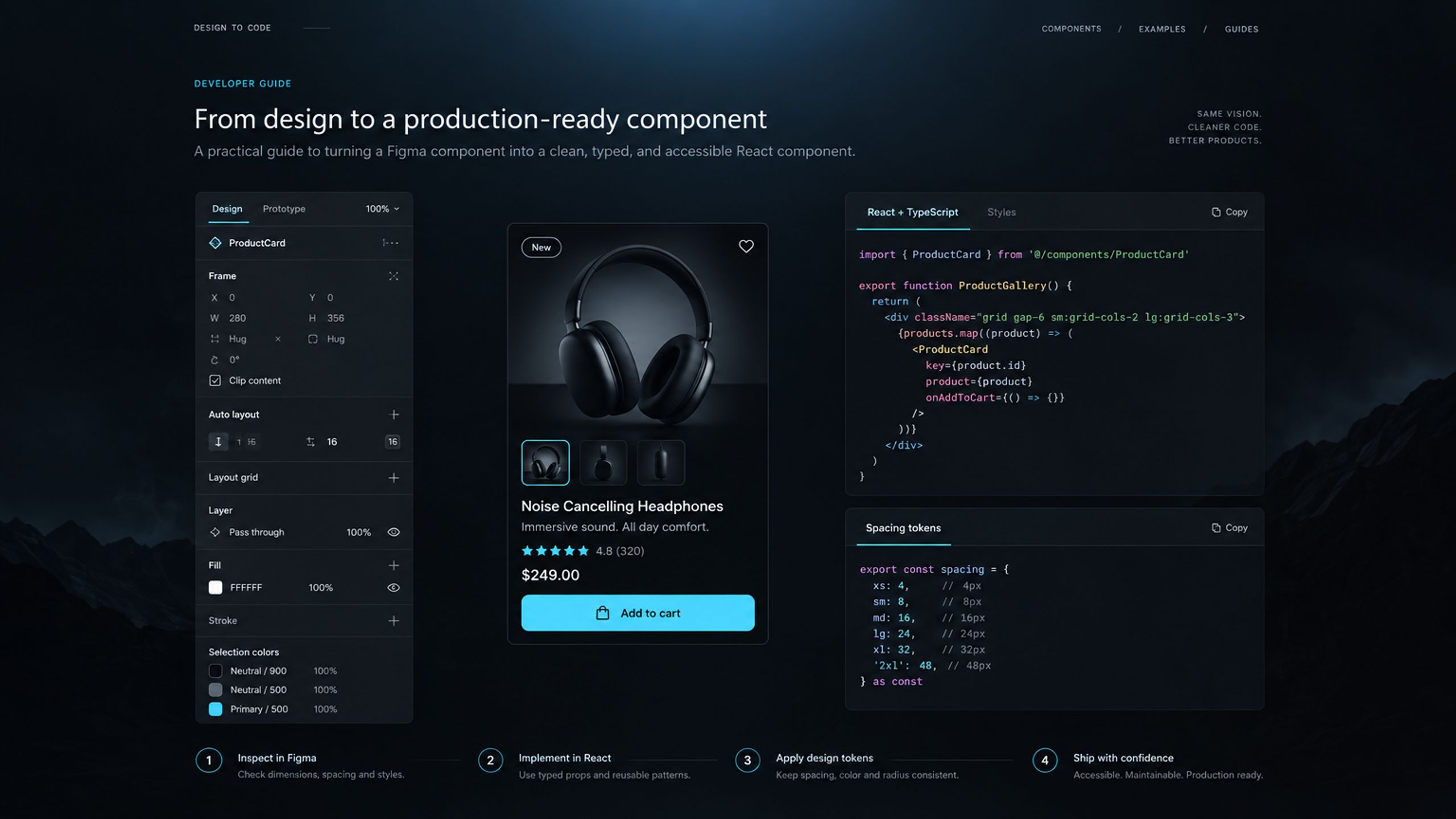This screenshot has width=1456, height=819.
Task: Open the React + TypeScript tab
Action: coord(913,212)
